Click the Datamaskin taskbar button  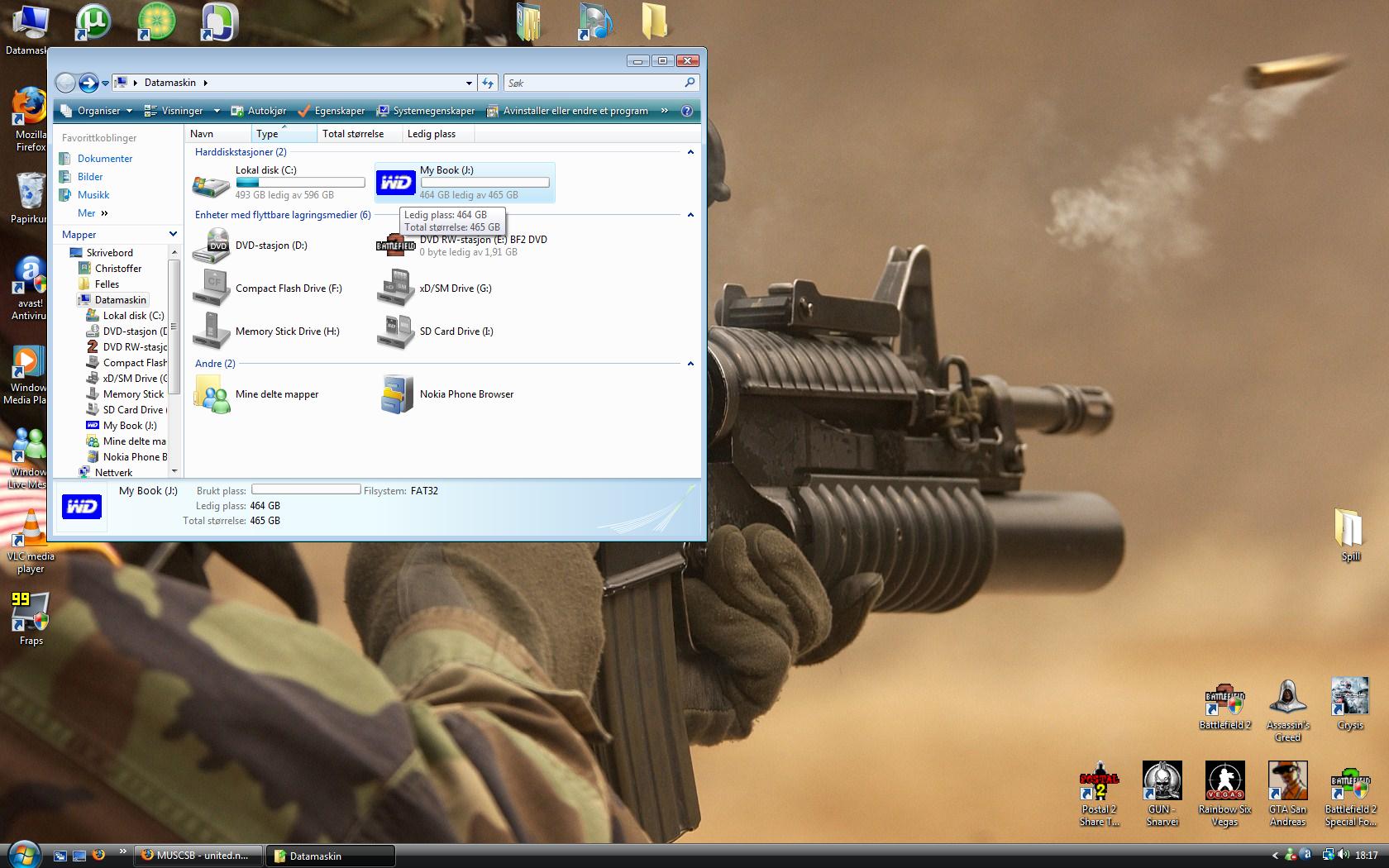point(332,856)
